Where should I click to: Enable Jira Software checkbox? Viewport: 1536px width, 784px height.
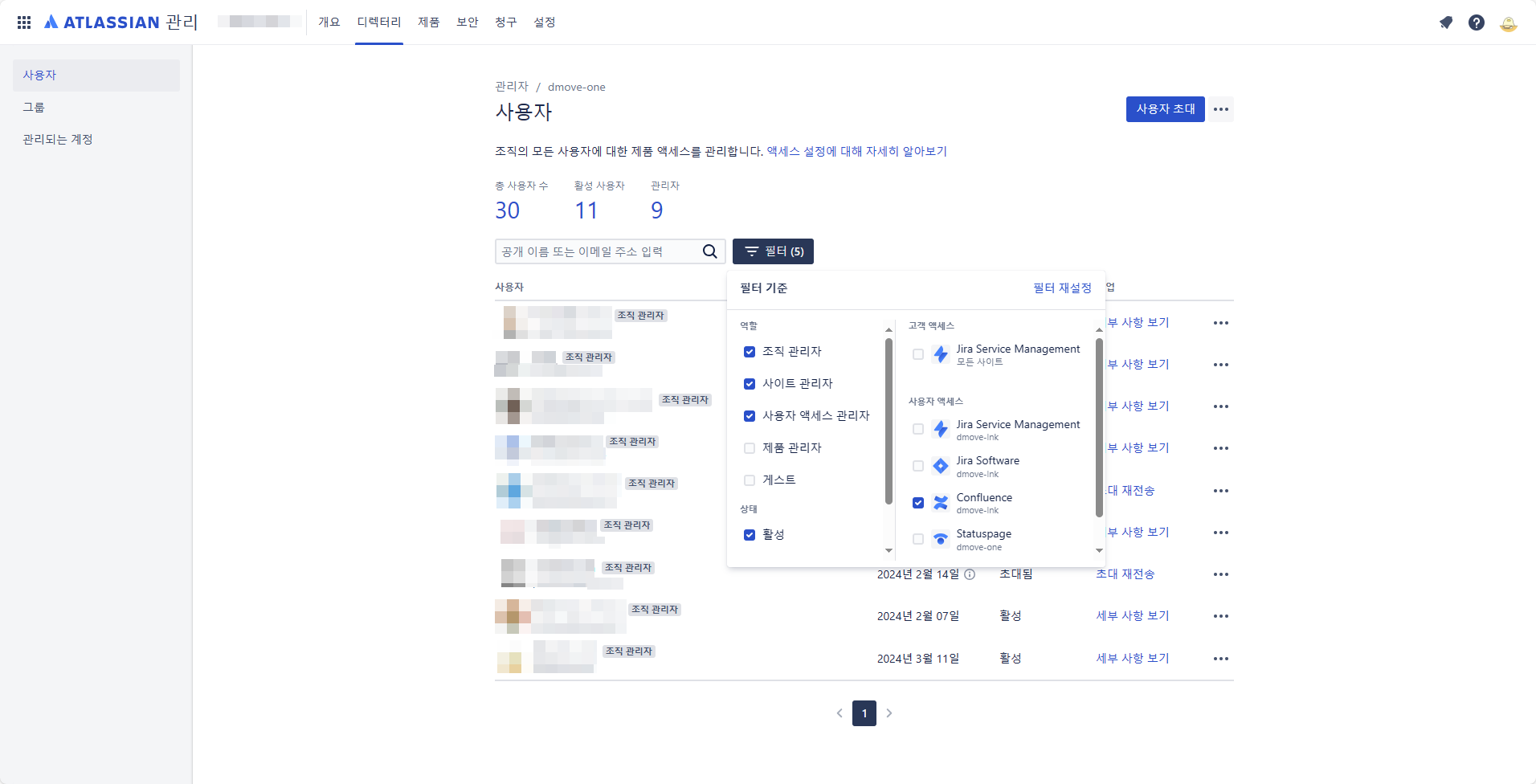918,466
